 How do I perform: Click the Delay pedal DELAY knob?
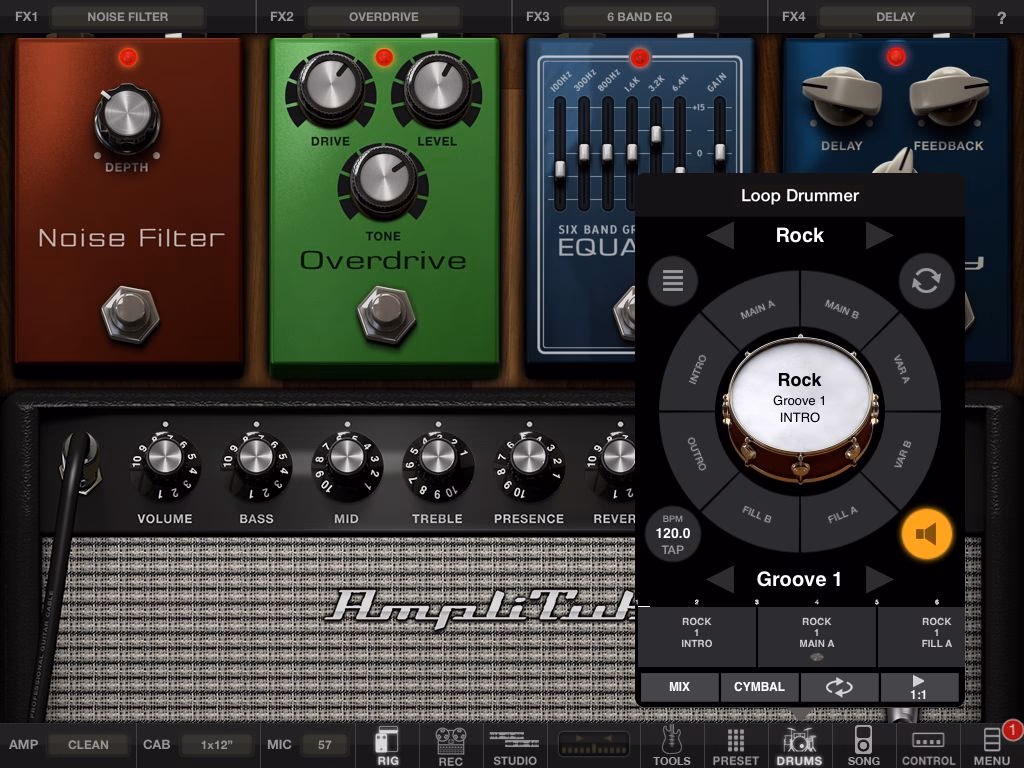(x=841, y=95)
